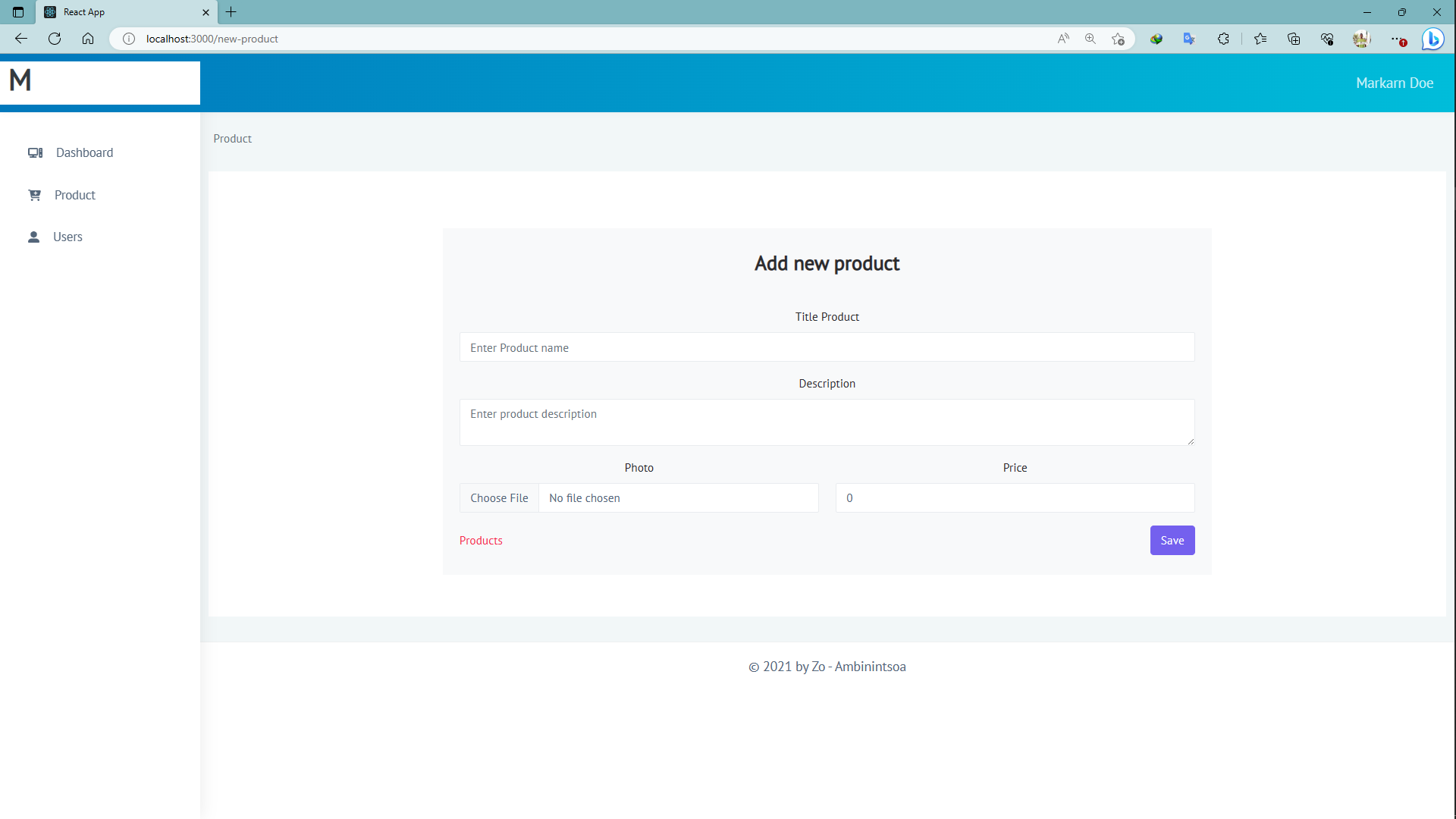Screen dimensions: 1456x819
Task: Focus the Enter Product name field
Action: pos(827,347)
